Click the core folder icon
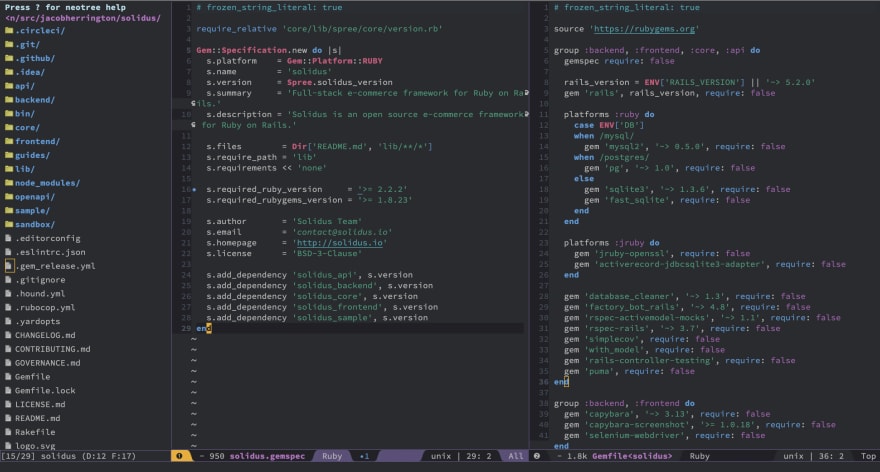Image resolution: width=880 pixels, height=472 pixels. (x=9, y=127)
